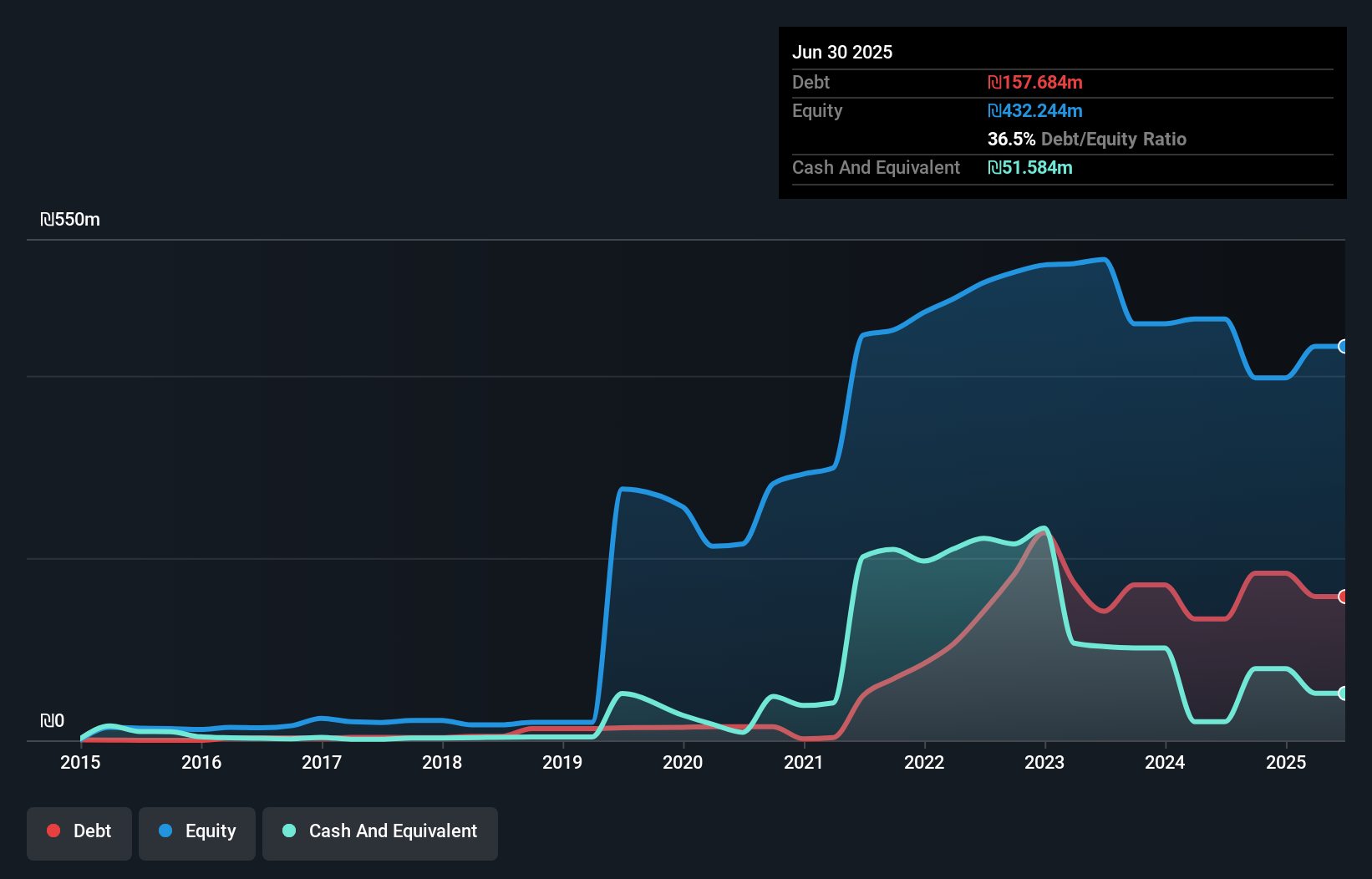Viewport: 1372px width, 879px height.
Task: Select the 2023 year label on x-axis
Action: click(x=1045, y=762)
